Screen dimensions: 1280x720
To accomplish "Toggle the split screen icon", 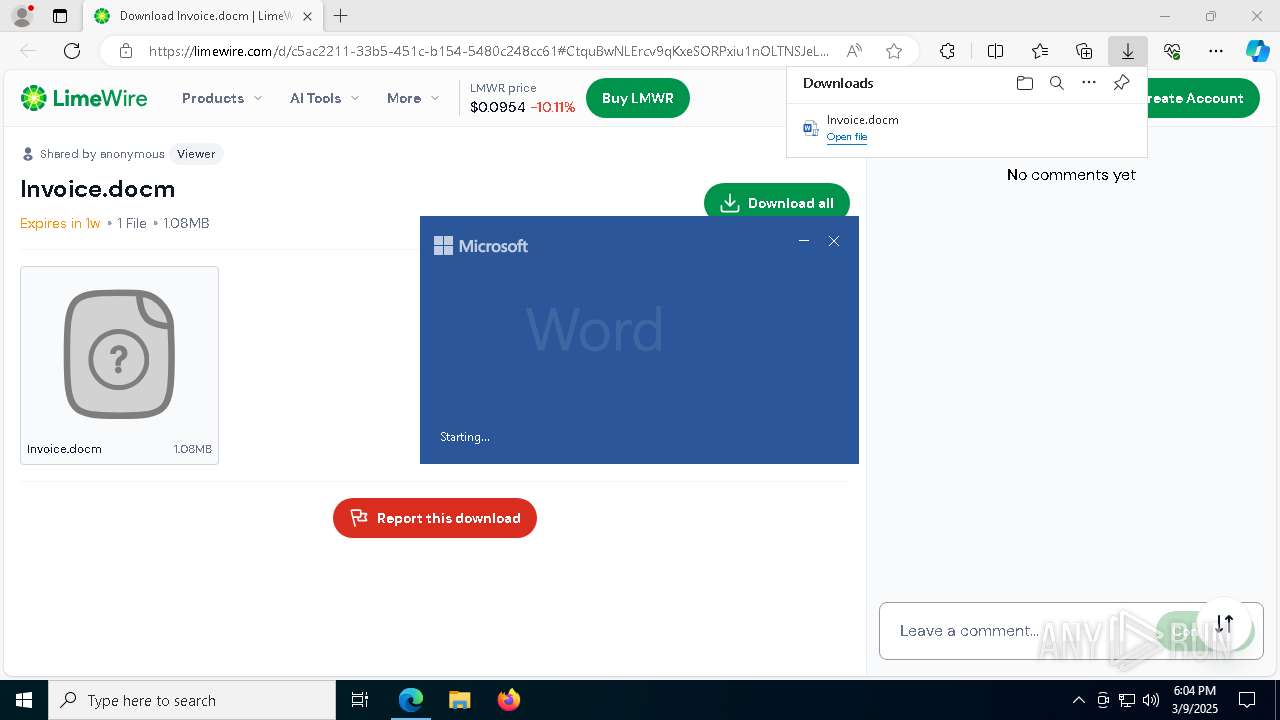I will [995, 51].
